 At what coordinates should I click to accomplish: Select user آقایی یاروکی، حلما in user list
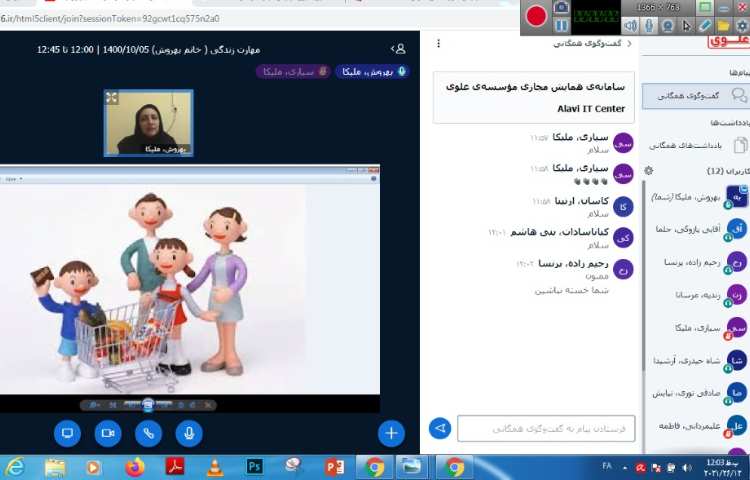(698, 229)
